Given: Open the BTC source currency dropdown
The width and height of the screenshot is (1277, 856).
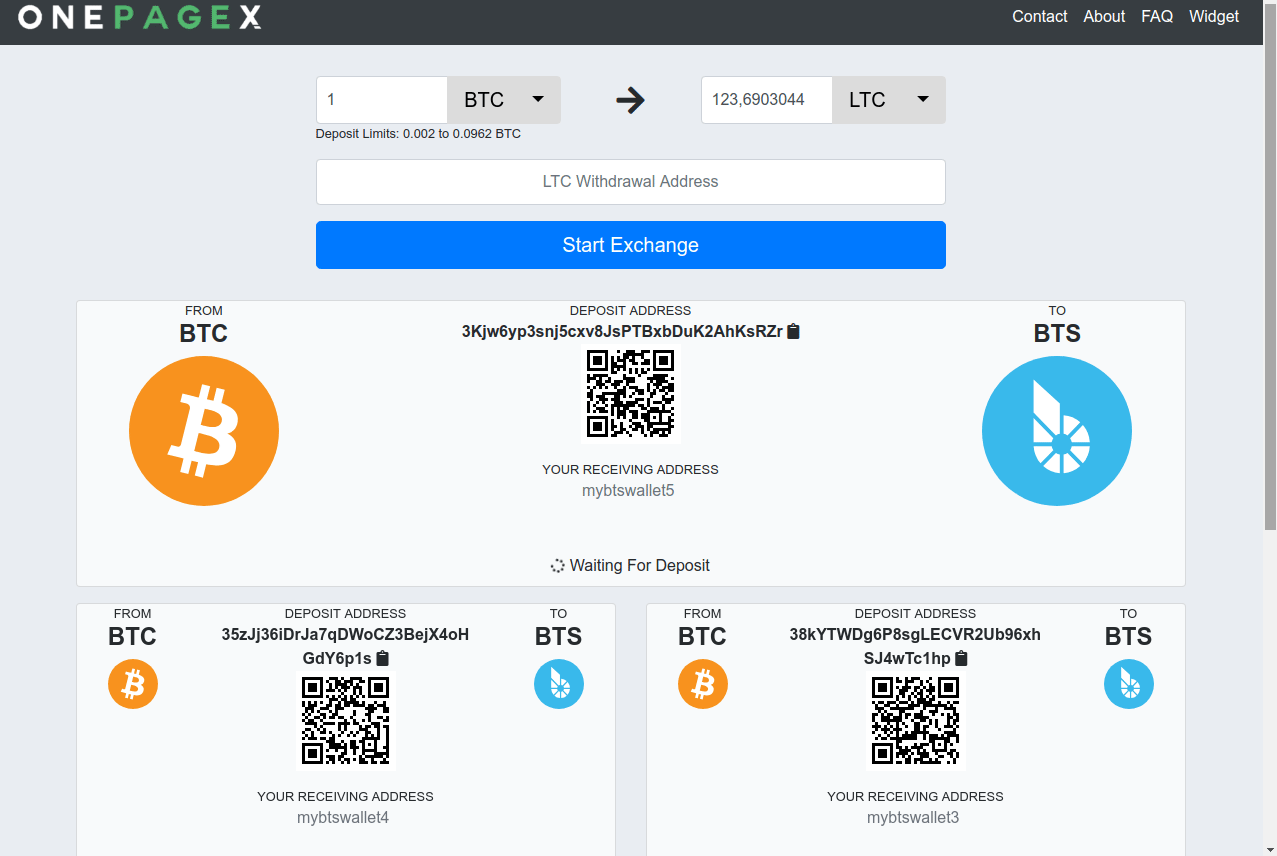Looking at the screenshot, I should (504, 100).
